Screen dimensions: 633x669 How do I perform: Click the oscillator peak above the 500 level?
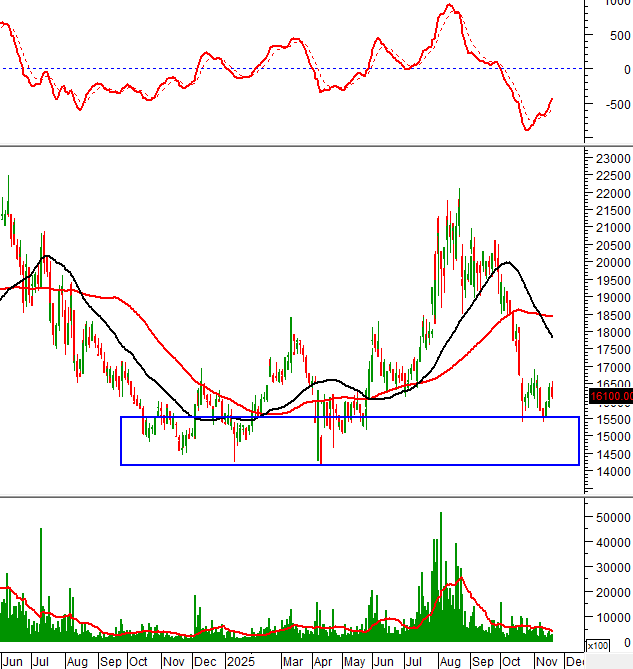[x=449, y=7]
